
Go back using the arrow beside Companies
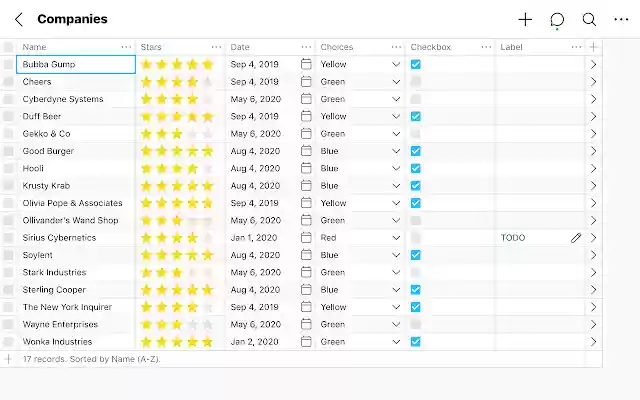[x=19, y=19]
